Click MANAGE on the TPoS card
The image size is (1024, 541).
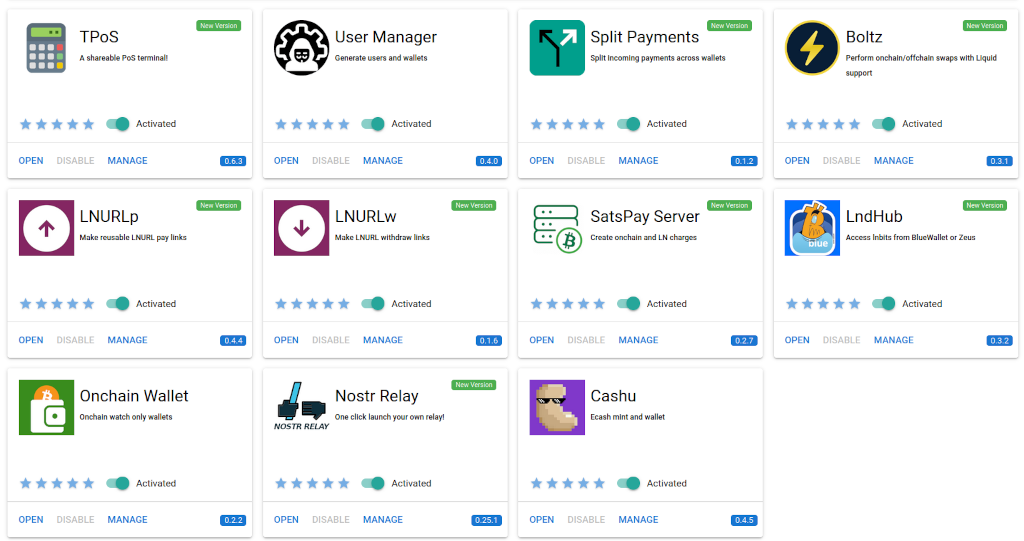pos(127,161)
